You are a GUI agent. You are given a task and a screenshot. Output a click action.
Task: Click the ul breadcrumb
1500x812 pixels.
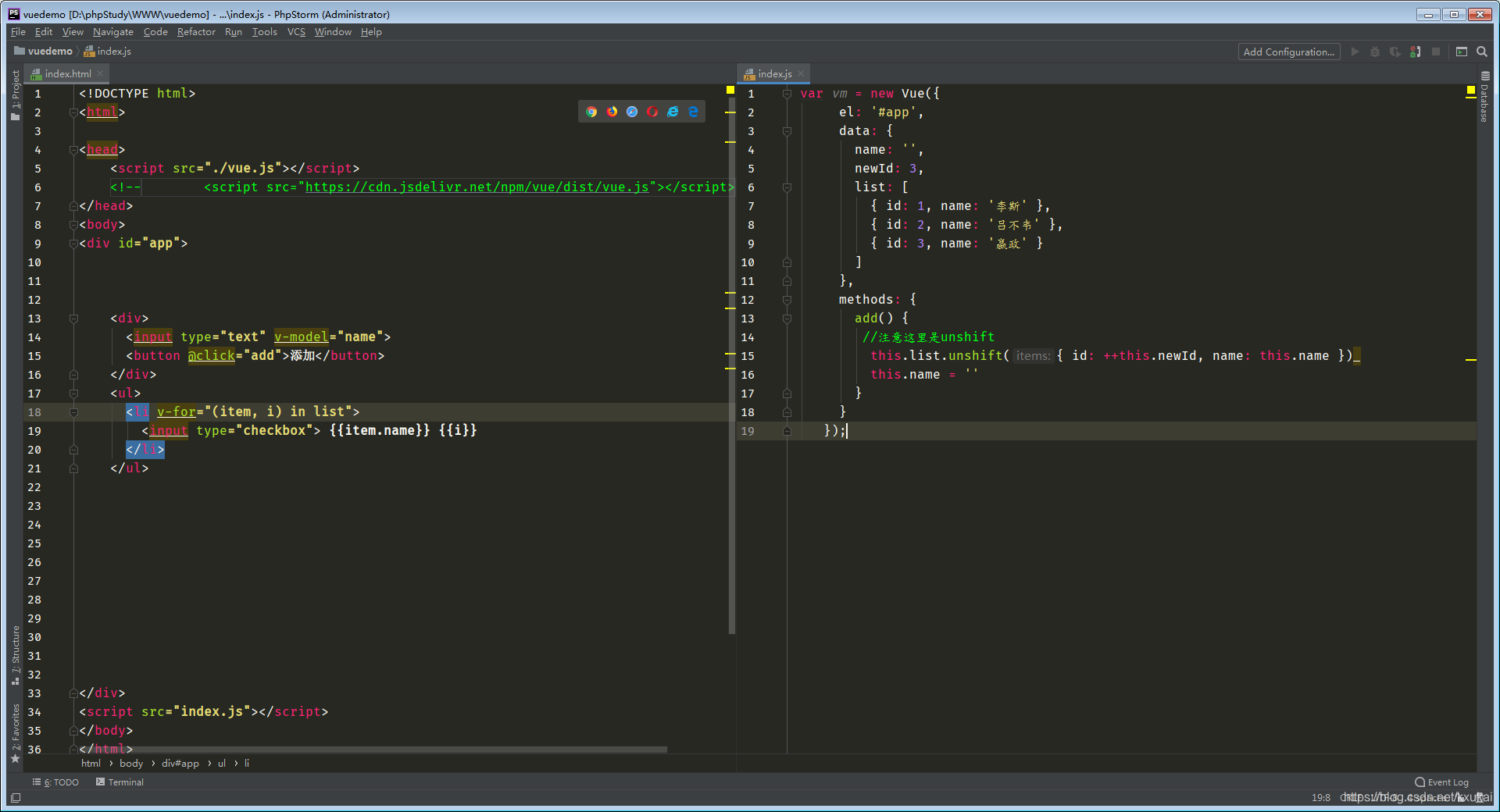pos(222,764)
